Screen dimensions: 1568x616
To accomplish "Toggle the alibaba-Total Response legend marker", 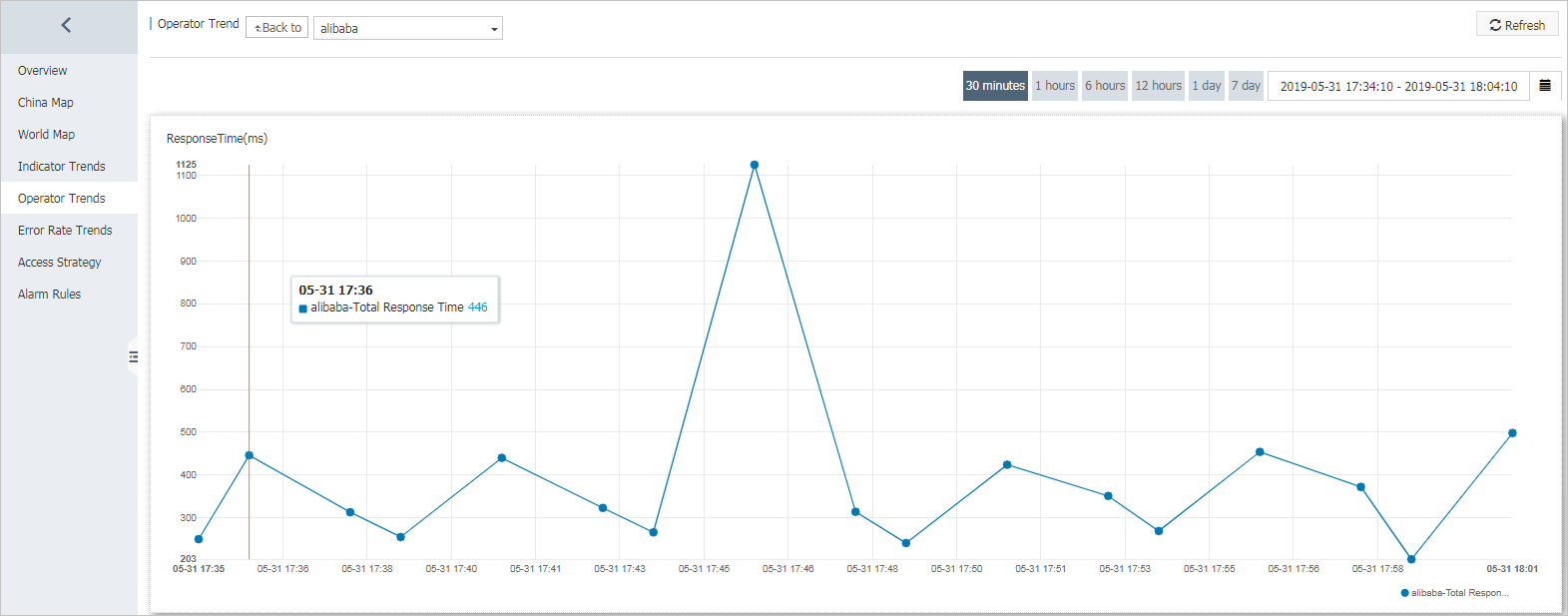I will coord(1405,593).
